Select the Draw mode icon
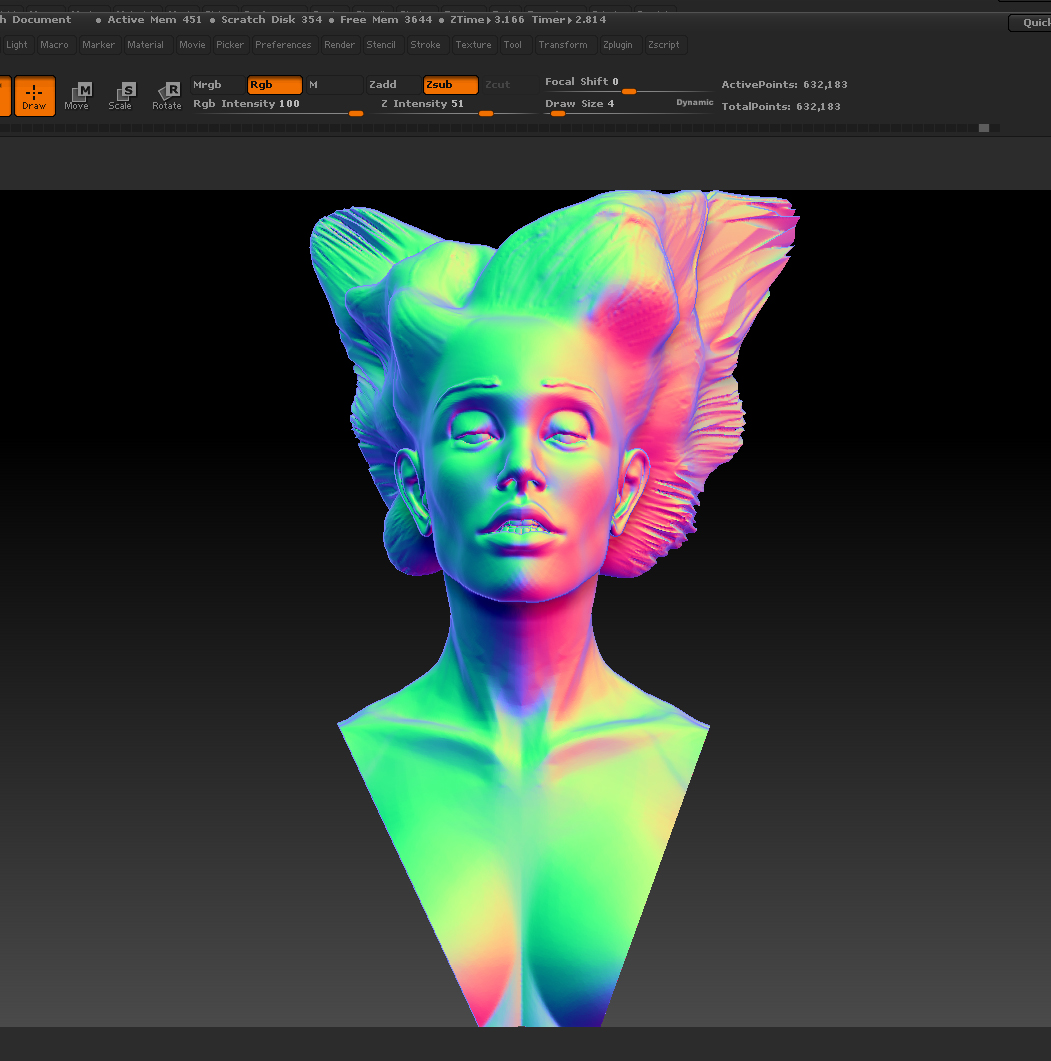 35,95
